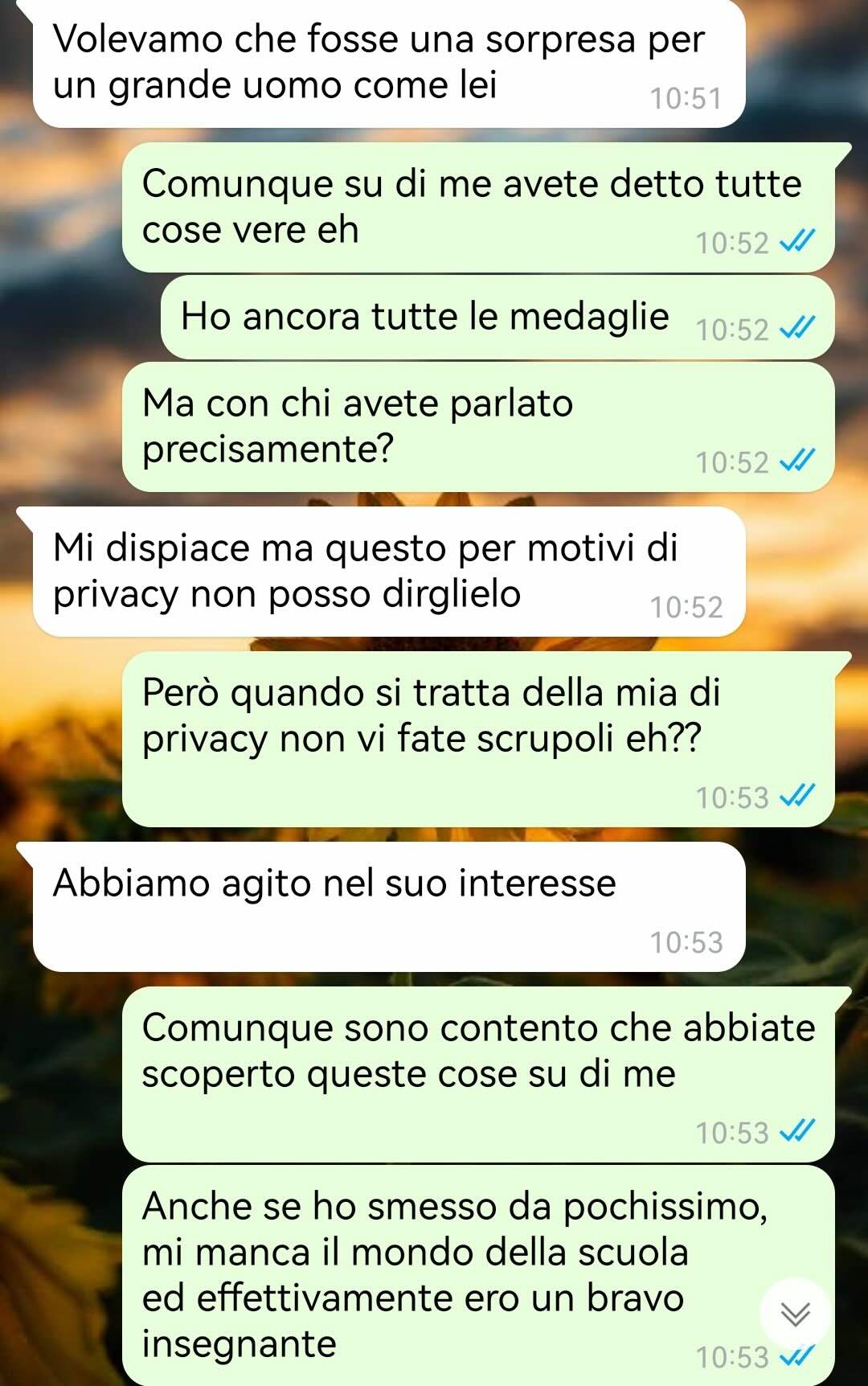Tap blue ticks on 'sono contento' message
Viewport: 868px width, 1386px height.
[797, 1130]
